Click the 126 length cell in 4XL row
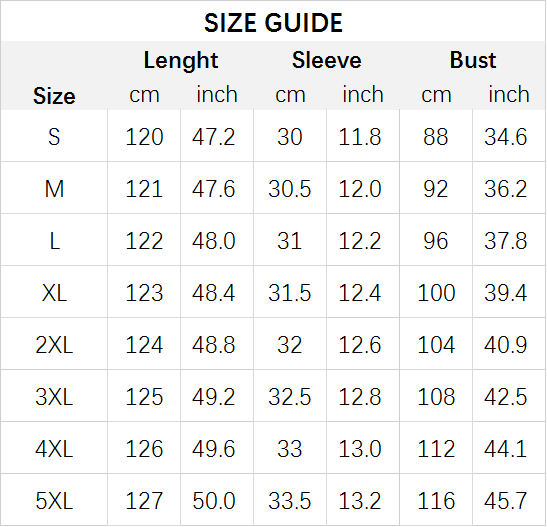Screen dimensions: 547x527 144,449
